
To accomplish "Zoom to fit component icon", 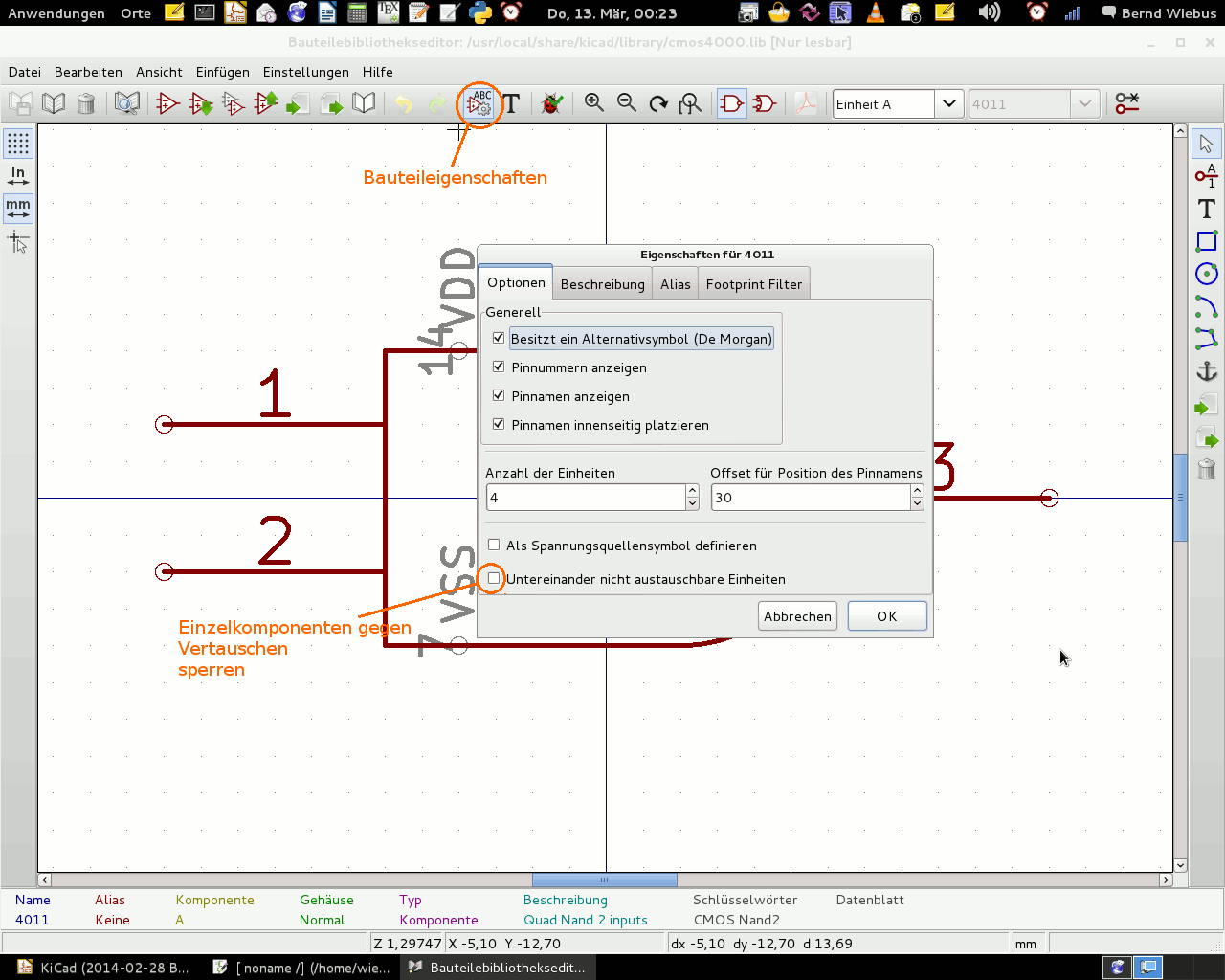I will click(x=690, y=103).
